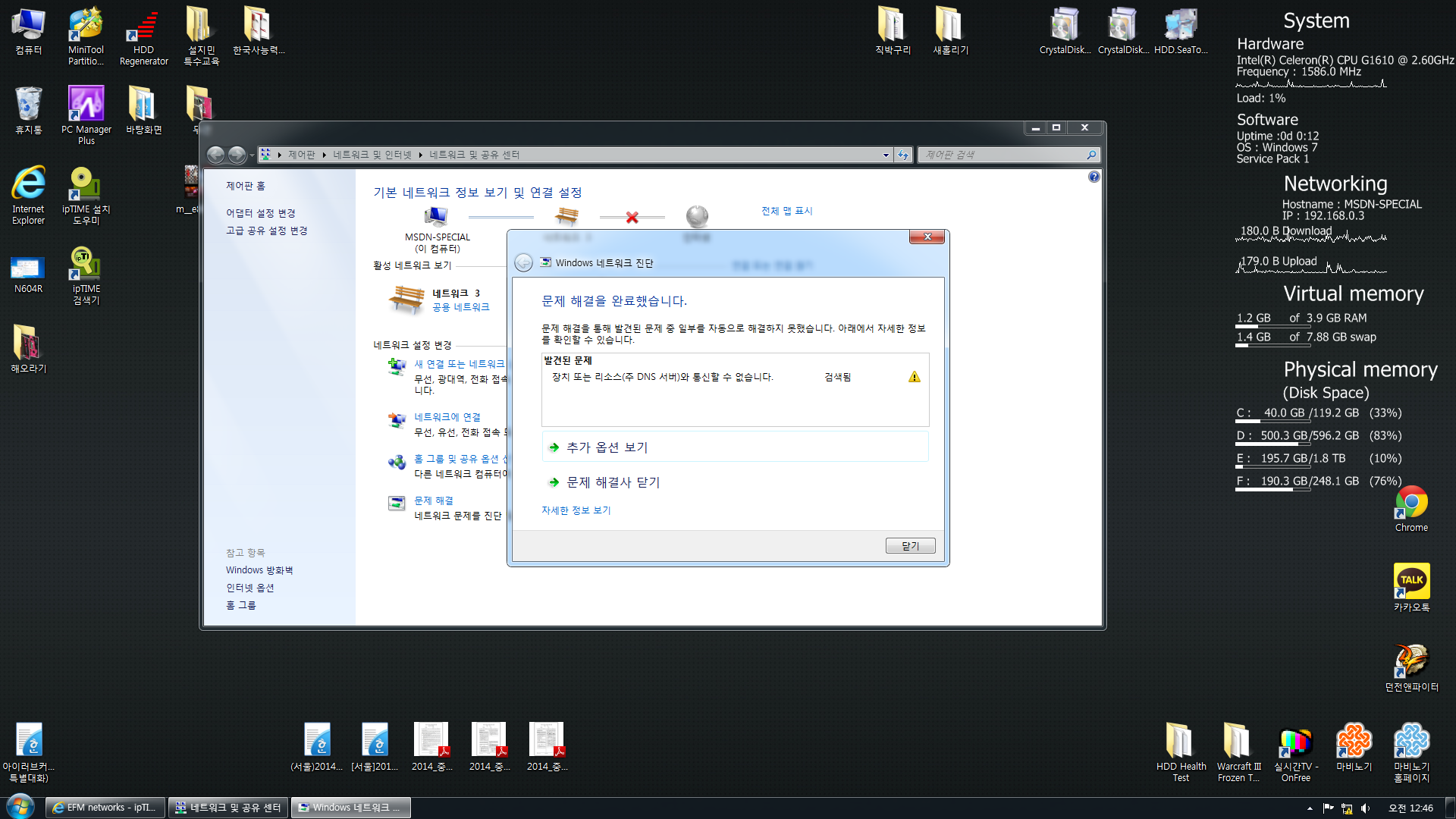Launch 실시간TV - OnFree shortcut

[x=1296, y=752]
